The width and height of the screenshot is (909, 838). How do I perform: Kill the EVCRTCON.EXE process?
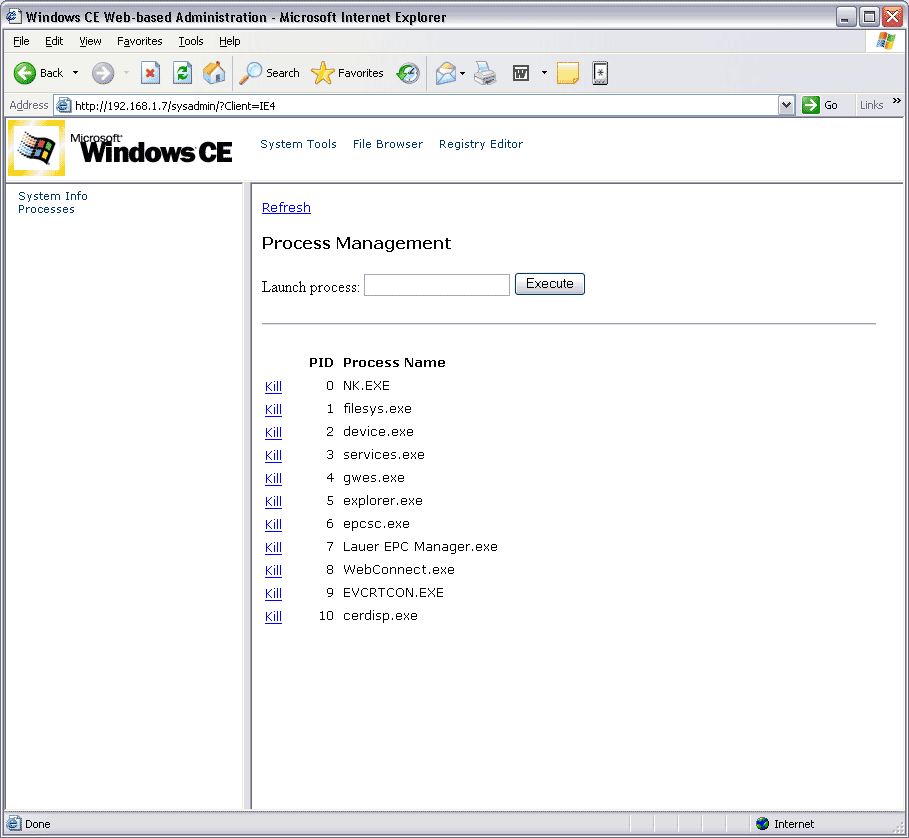pyautogui.click(x=273, y=594)
